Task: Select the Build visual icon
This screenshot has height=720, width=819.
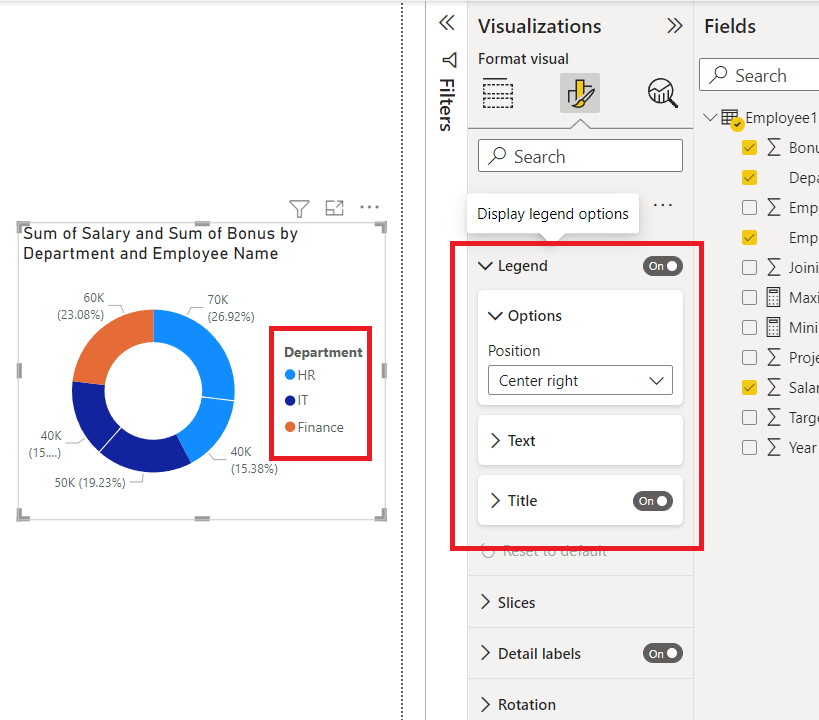Action: pos(497,93)
